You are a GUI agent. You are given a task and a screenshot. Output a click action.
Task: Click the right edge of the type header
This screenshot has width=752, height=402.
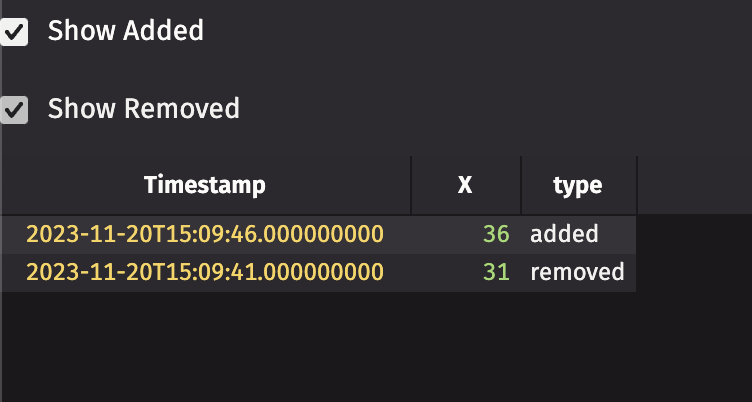(637, 185)
